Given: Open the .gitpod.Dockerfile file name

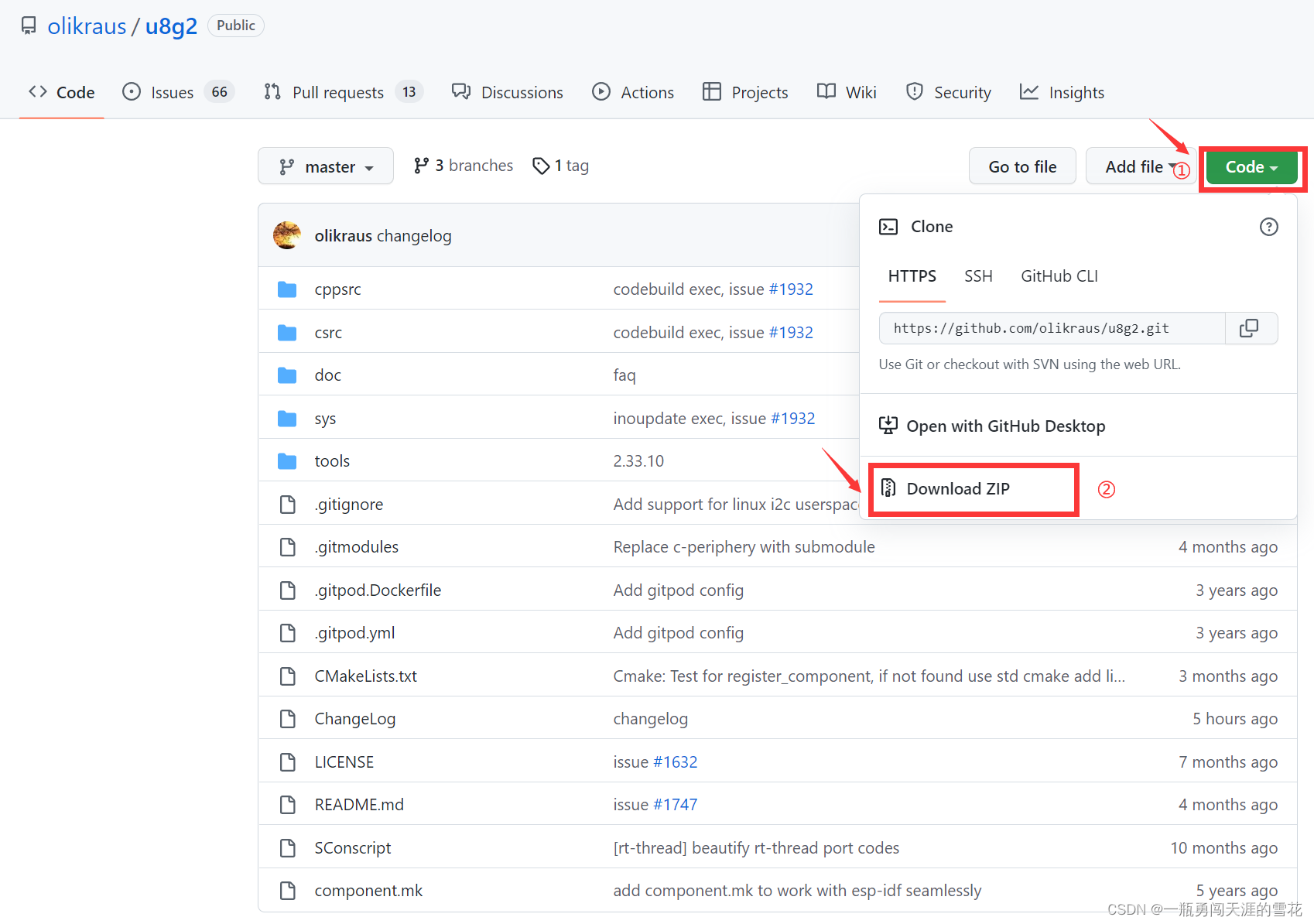Looking at the screenshot, I should pos(378,590).
